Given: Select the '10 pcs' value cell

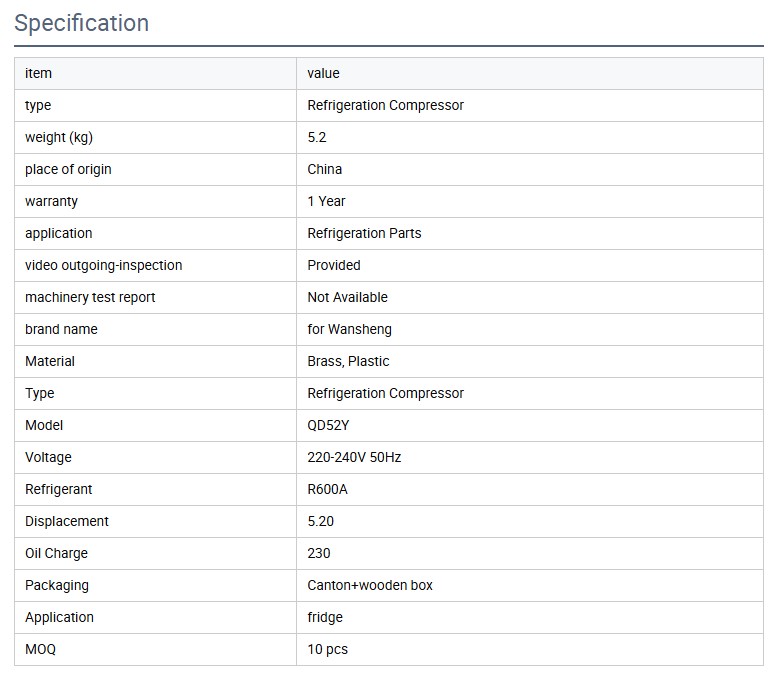Looking at the screenshot, I should [327, 649].
